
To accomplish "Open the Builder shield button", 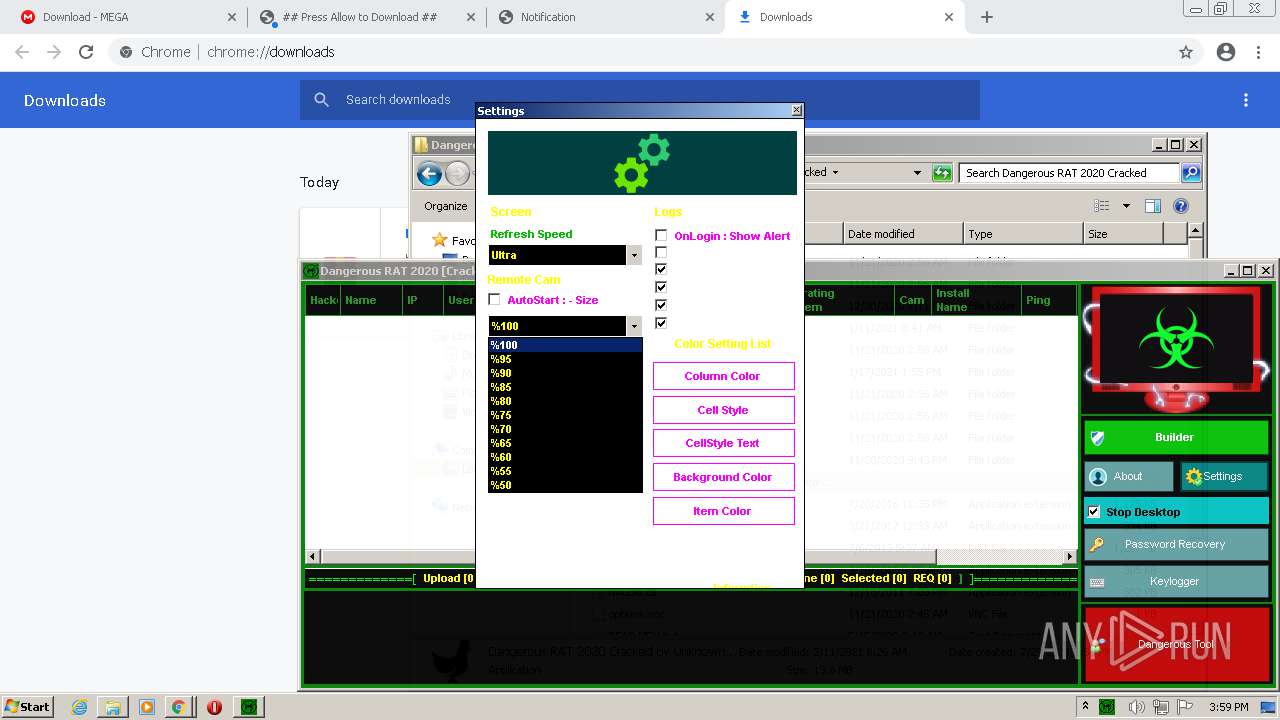I will point(1176,437).
